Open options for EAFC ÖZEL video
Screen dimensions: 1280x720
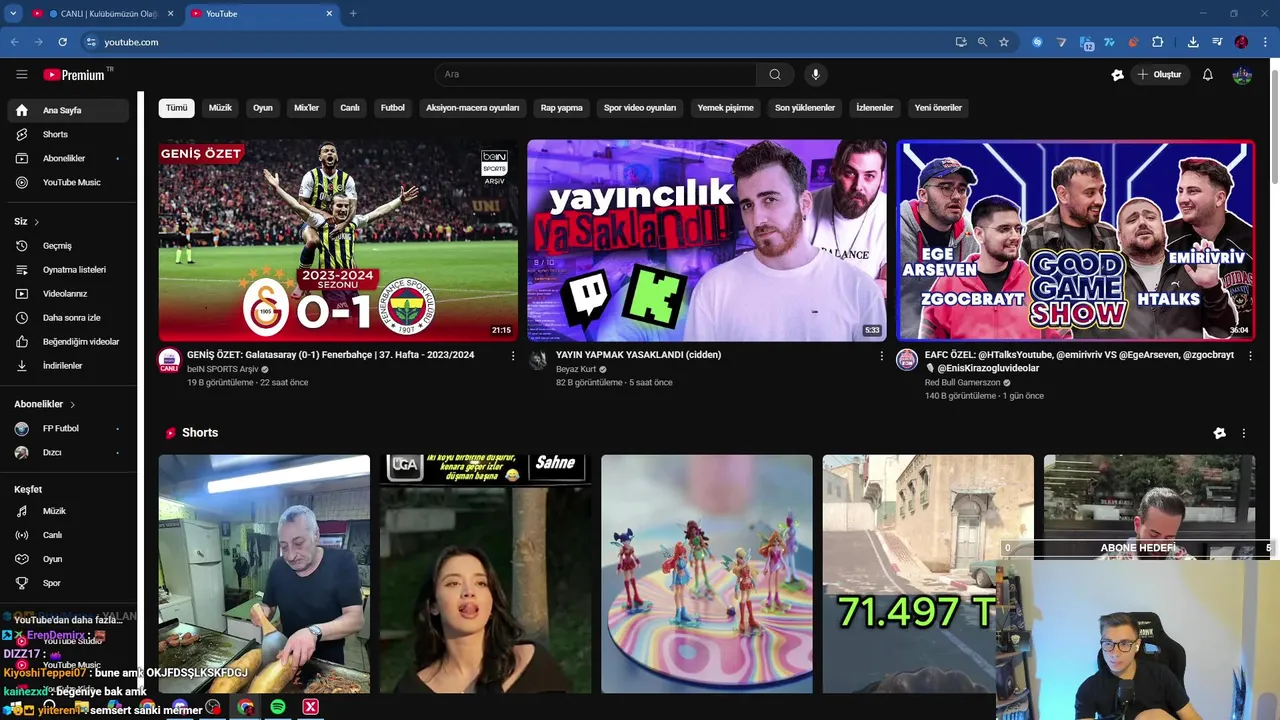click(x=1250, y=356)
